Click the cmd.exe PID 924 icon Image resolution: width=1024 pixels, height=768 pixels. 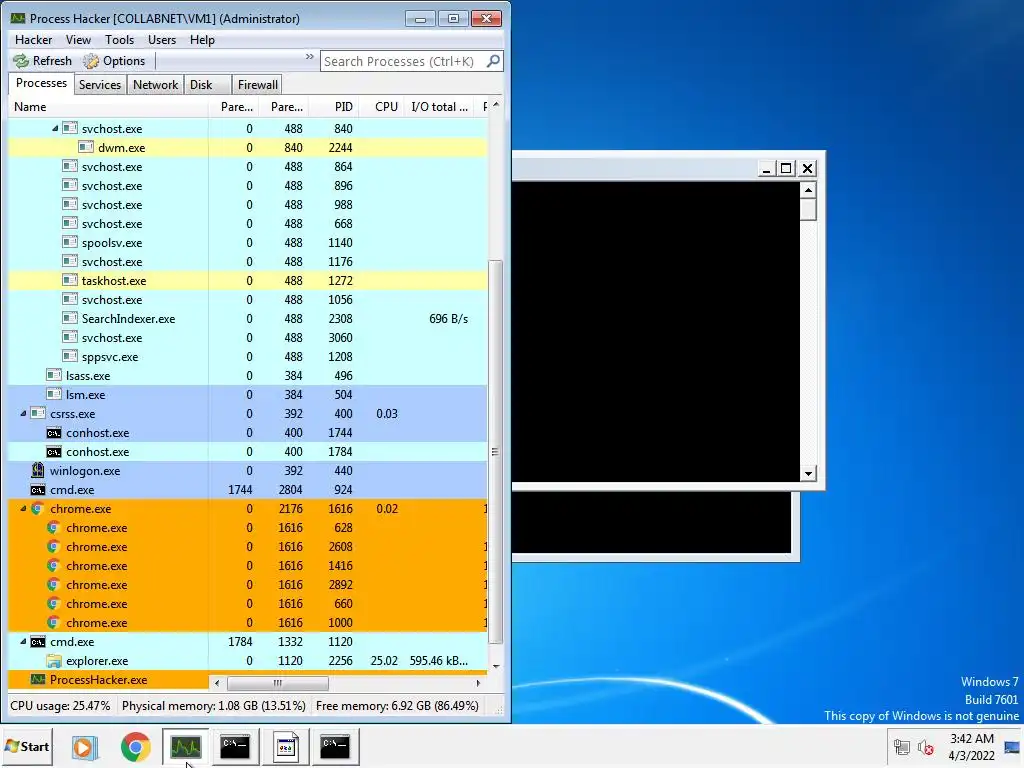[x=38, y=490]
